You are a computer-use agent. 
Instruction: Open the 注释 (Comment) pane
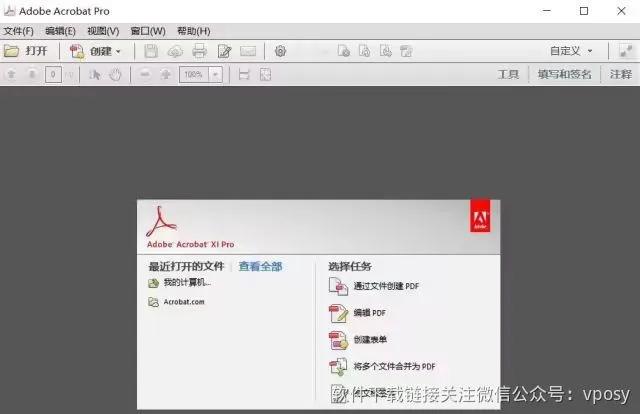point(621,74)
